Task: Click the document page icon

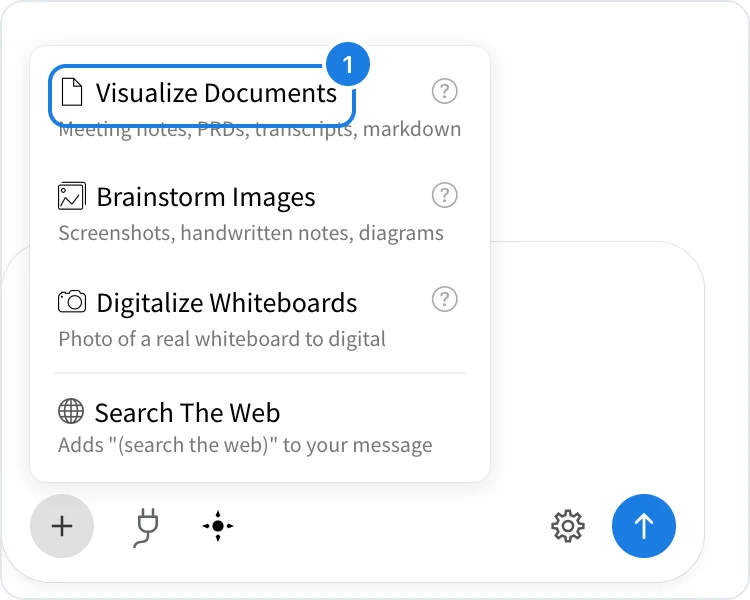Action: click(72, 92)
